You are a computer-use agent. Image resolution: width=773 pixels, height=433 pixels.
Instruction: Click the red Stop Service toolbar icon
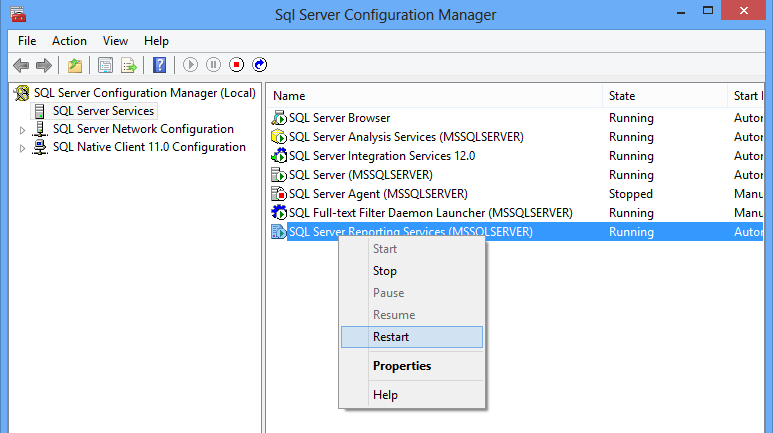click(x=237, y=65)
